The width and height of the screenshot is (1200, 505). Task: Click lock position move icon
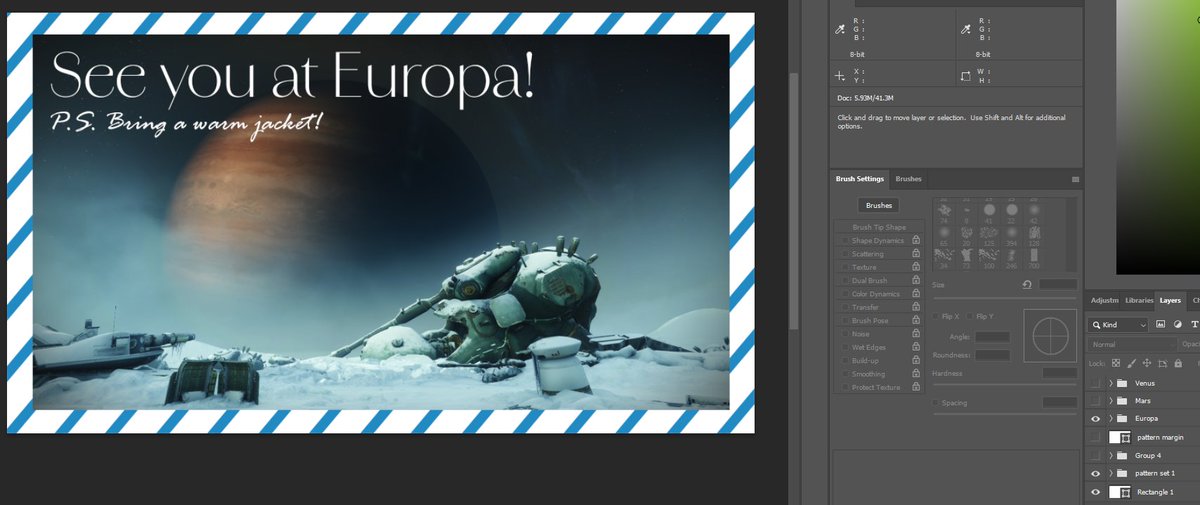[1147, 363]
